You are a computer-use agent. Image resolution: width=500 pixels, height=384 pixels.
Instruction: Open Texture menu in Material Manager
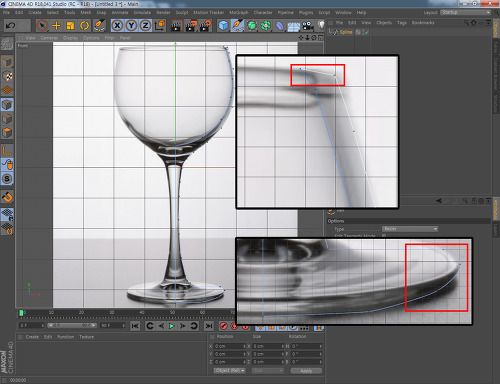tap(86, 337)
